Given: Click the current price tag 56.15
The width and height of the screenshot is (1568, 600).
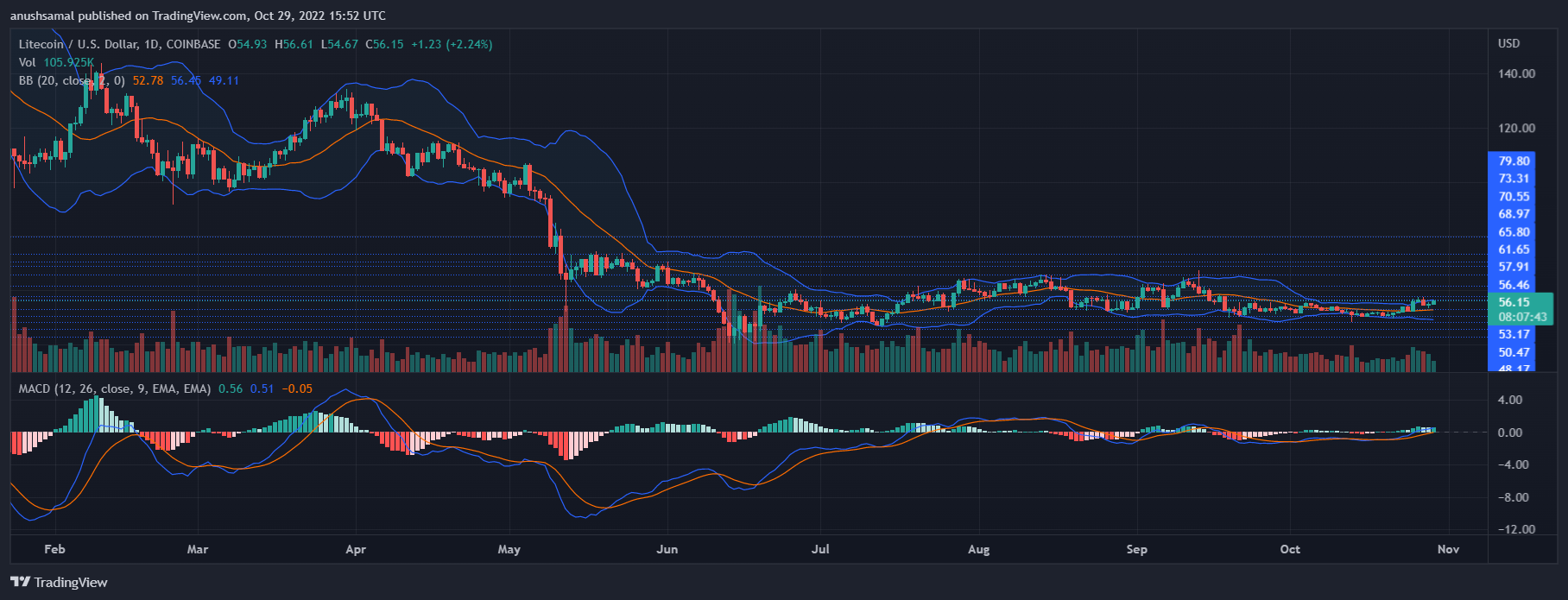Looking at the screenshot, I should (1514, 302).
